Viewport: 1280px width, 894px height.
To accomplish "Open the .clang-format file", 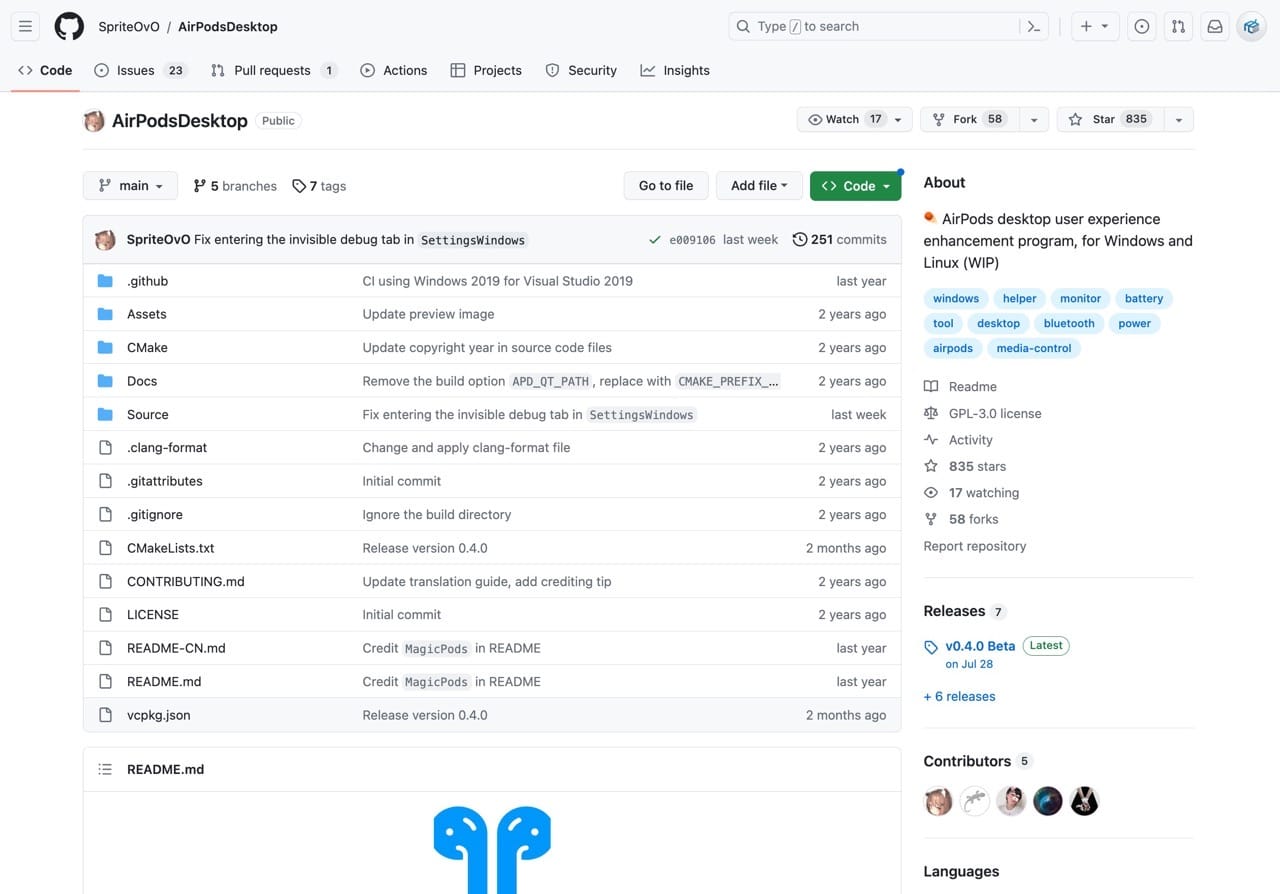I will click(x=167, y=448).
